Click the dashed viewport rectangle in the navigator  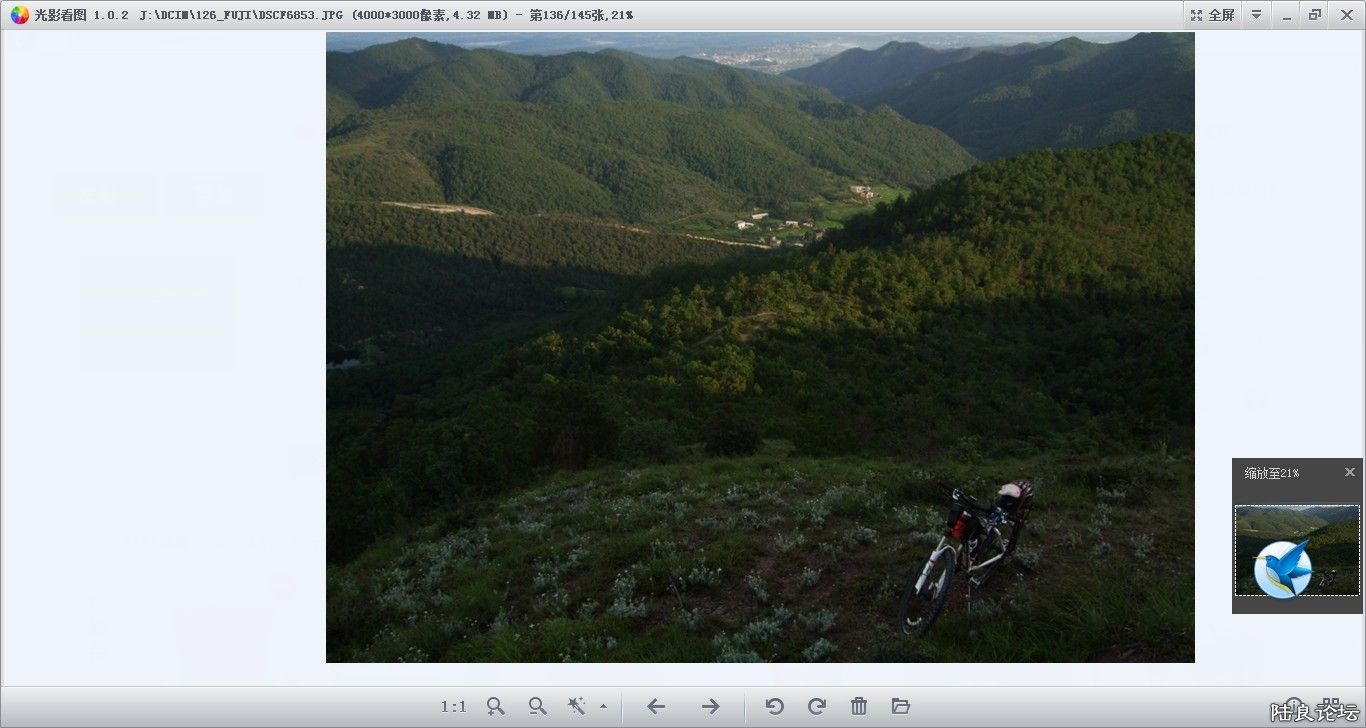[1297, 550]
